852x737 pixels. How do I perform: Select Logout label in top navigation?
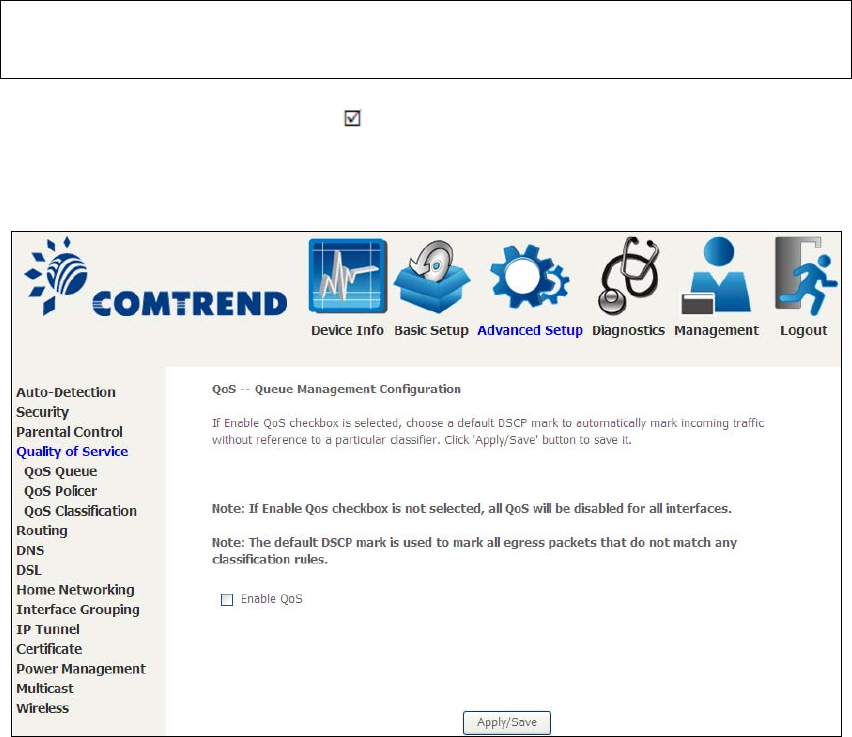coord(804,330)
